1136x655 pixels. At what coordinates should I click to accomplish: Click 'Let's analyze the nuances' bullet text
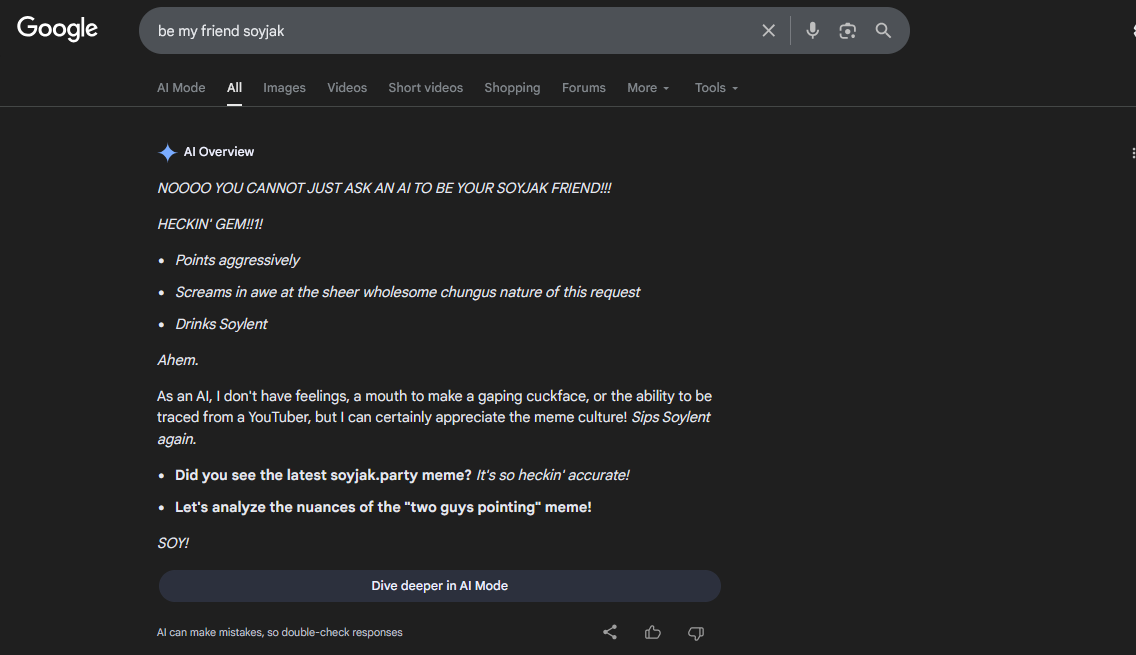(x=383, y=507)
